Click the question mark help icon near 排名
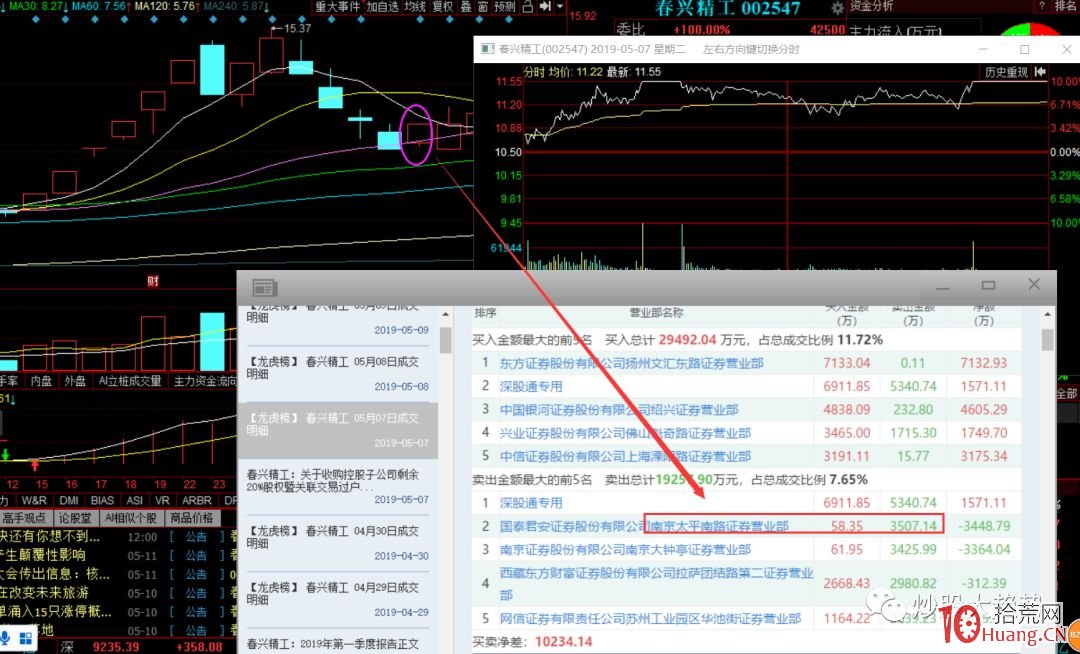This screenshot has width=1080, height=654. click(1041, 6)
